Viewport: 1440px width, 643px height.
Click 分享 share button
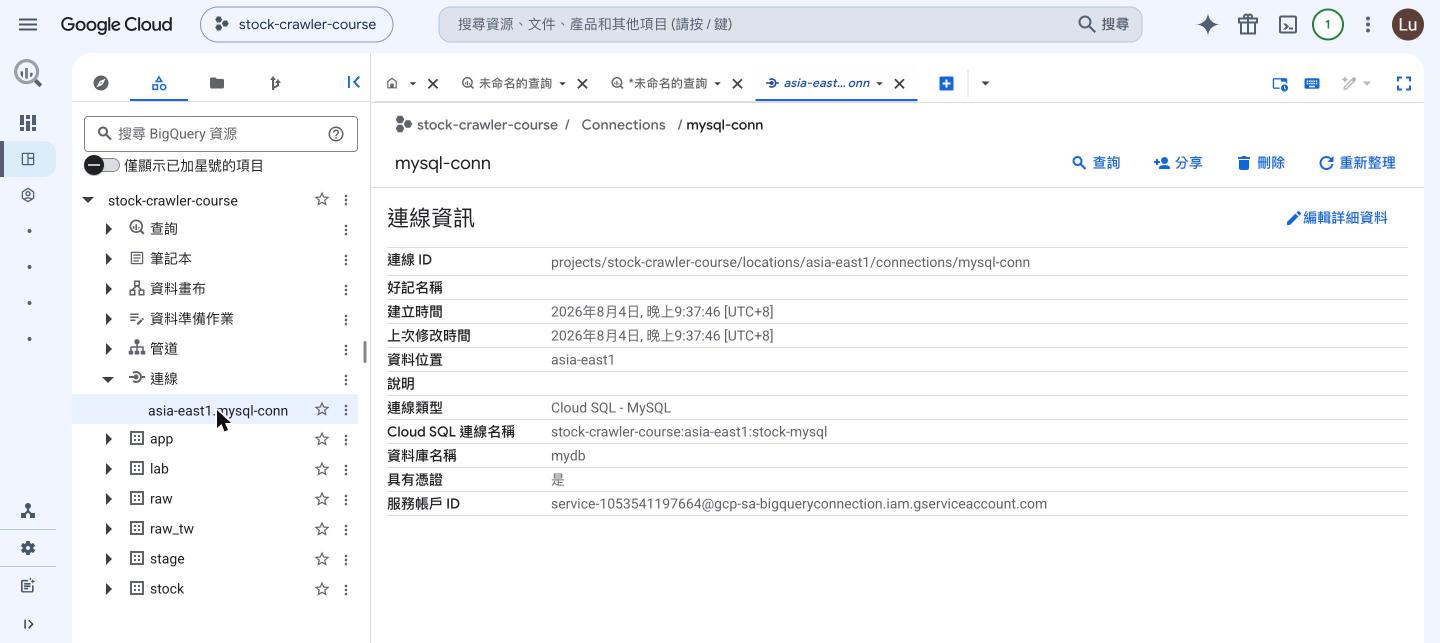point(1178,163)
